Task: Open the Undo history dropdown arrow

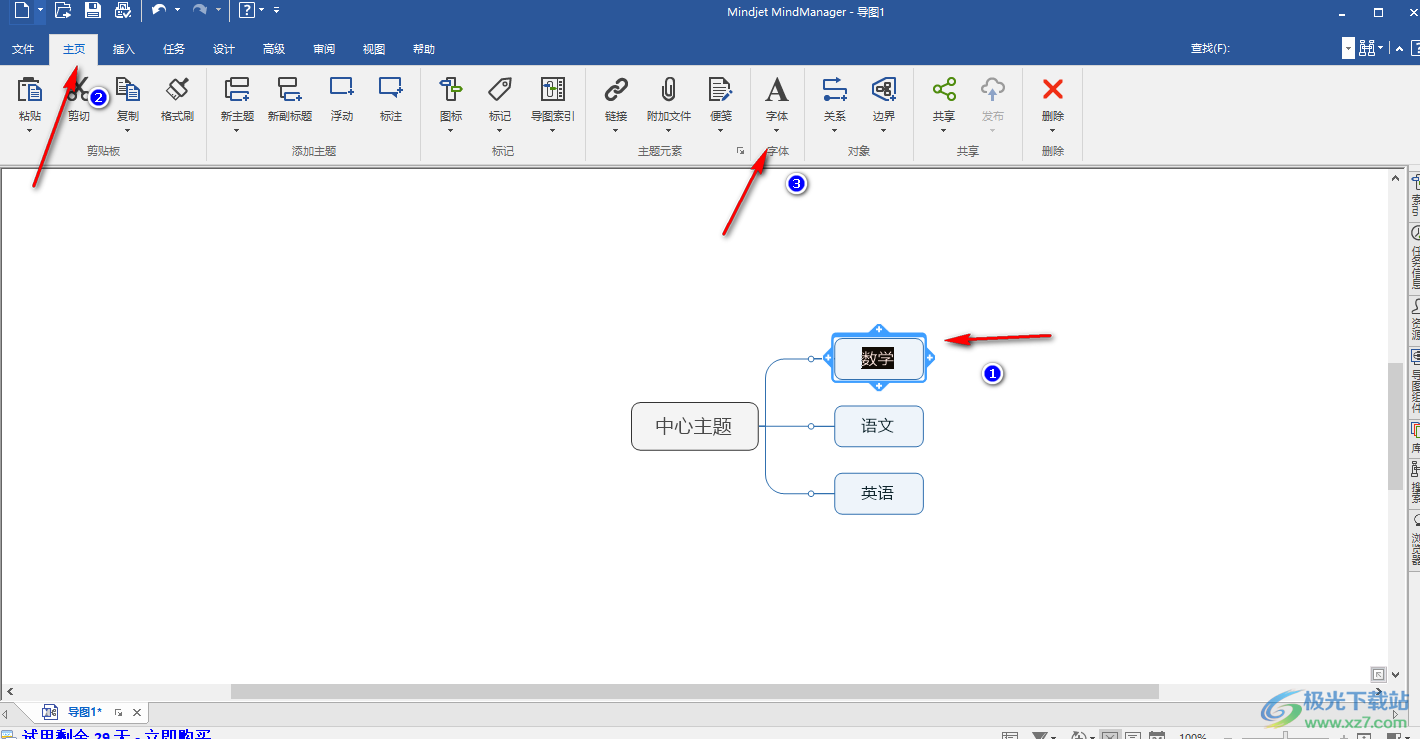Action: (x=177, y=10)
